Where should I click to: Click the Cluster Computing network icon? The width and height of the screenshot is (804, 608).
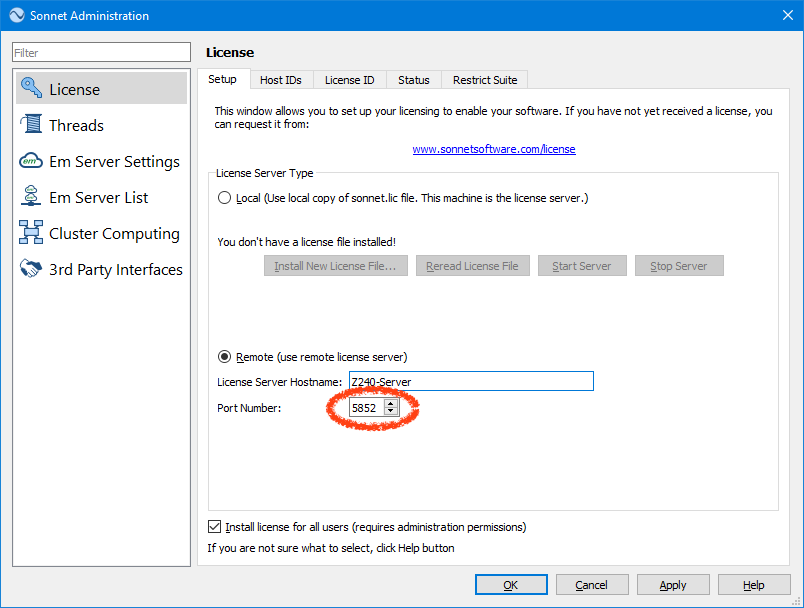31,233
